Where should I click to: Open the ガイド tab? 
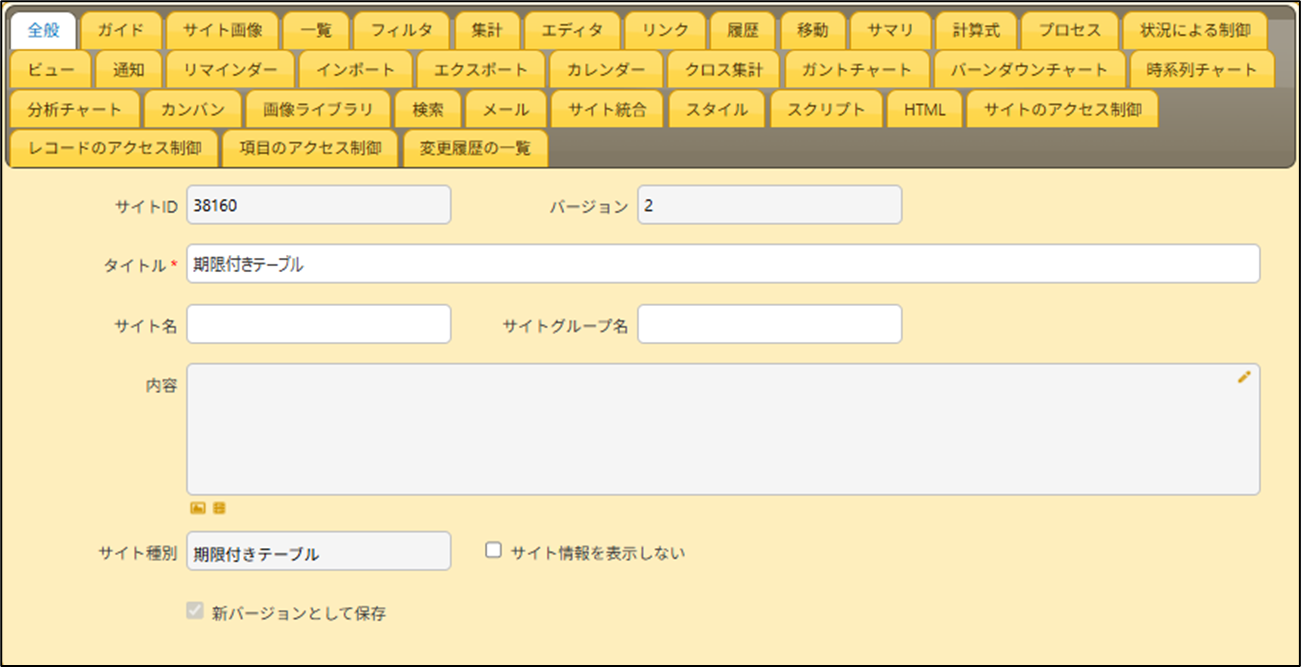(x=121, y=30)
